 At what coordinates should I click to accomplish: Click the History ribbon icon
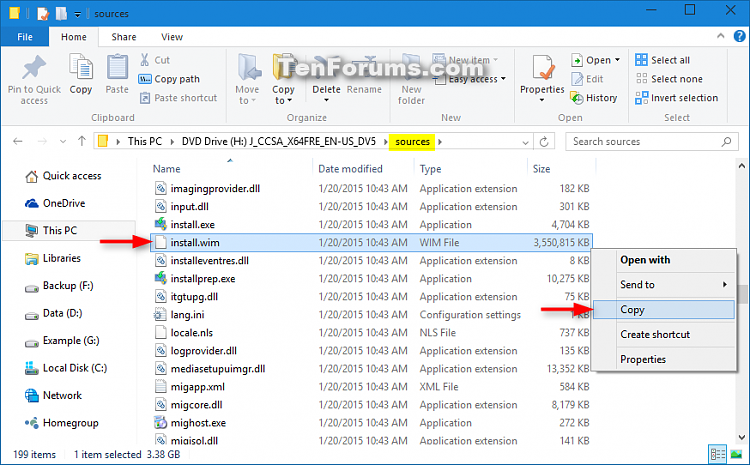[x=577, y=98]
